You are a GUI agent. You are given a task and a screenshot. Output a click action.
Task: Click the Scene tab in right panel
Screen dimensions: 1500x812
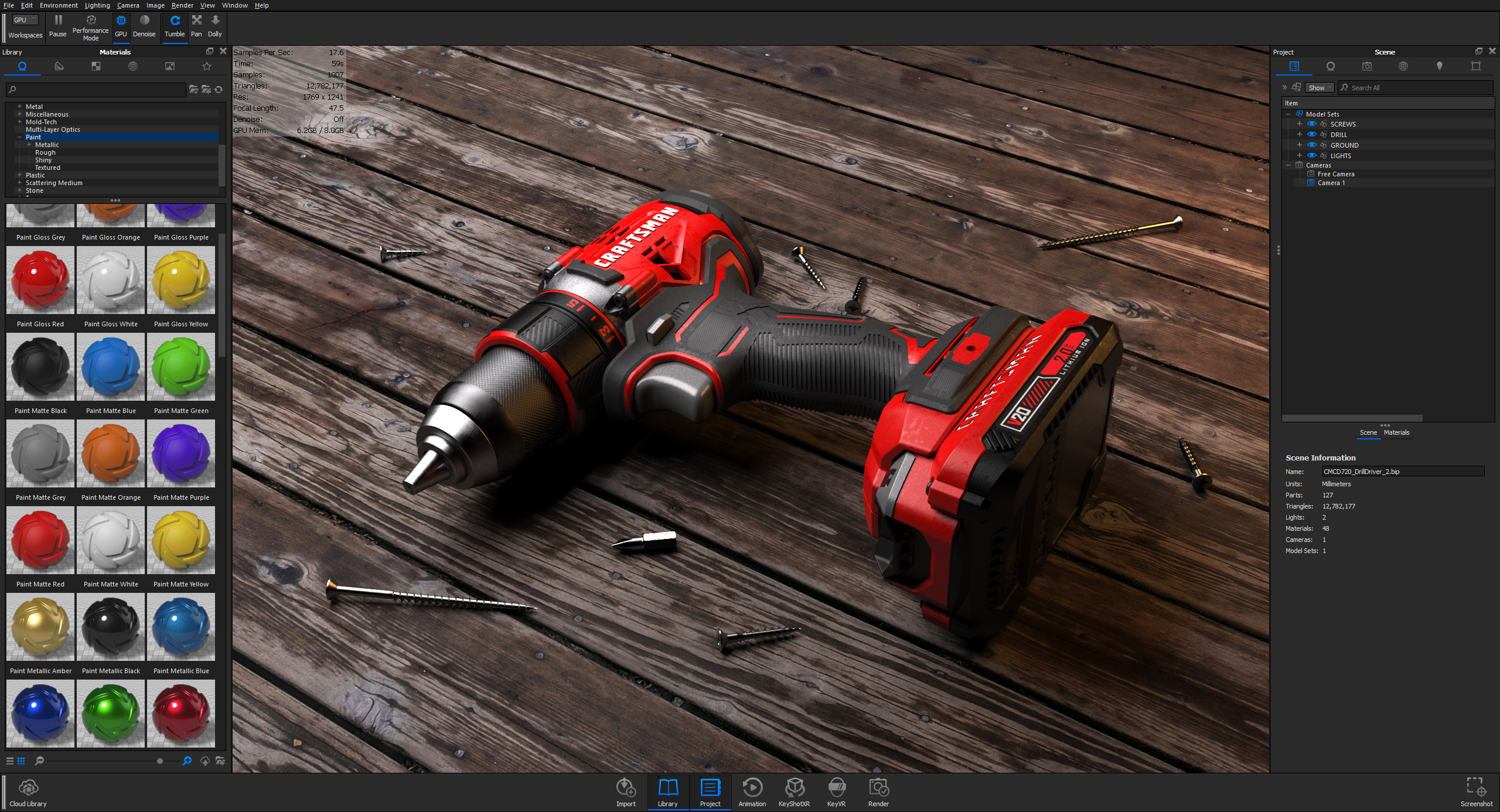(x=1366, y=432)
